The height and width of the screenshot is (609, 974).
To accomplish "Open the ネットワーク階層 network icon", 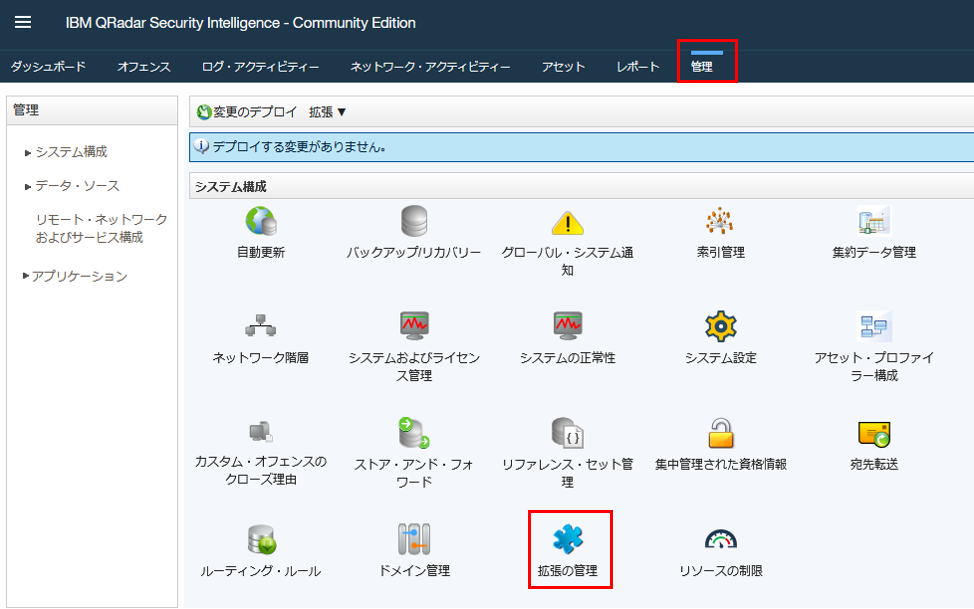I will coord(261,326).
